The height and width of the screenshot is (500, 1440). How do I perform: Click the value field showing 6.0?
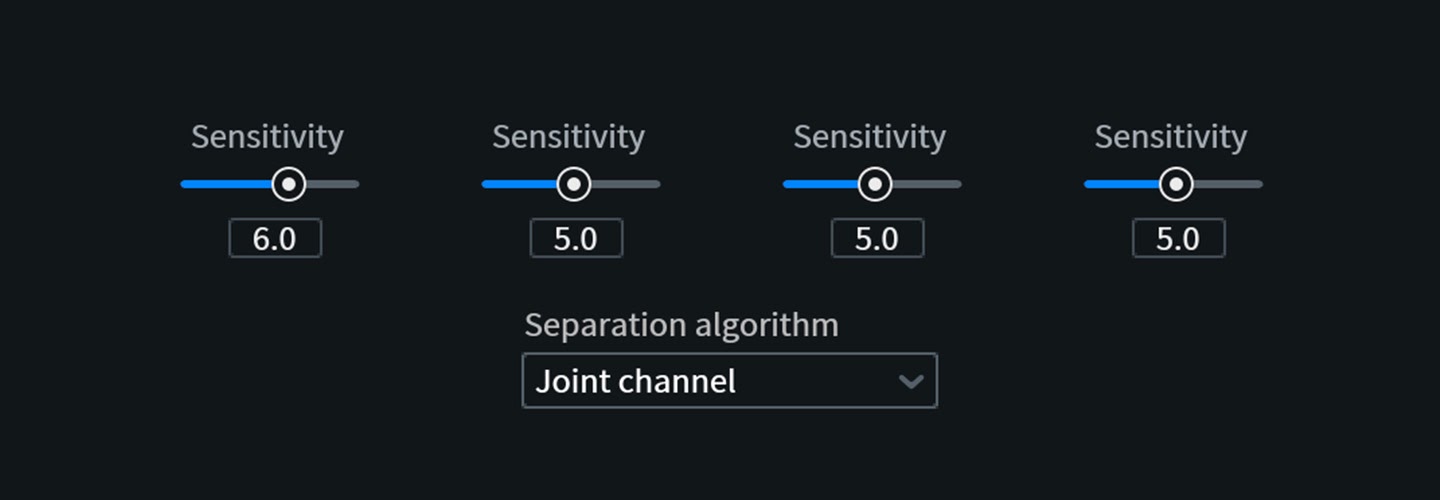pos(275,239)
